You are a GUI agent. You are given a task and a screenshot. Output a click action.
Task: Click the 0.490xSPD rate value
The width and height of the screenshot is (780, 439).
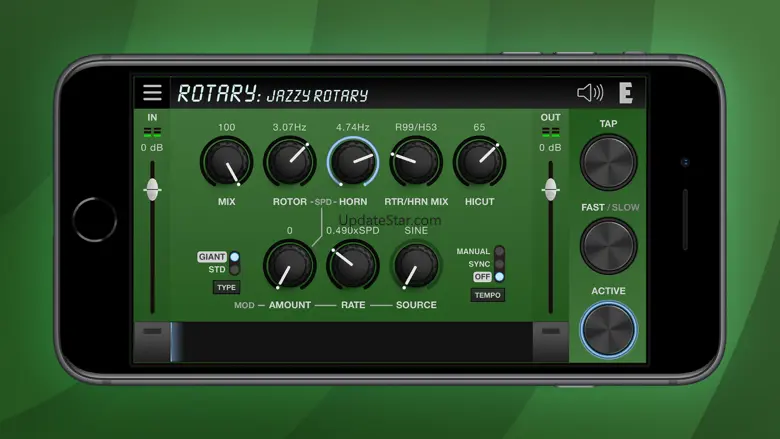pos(353,231)
